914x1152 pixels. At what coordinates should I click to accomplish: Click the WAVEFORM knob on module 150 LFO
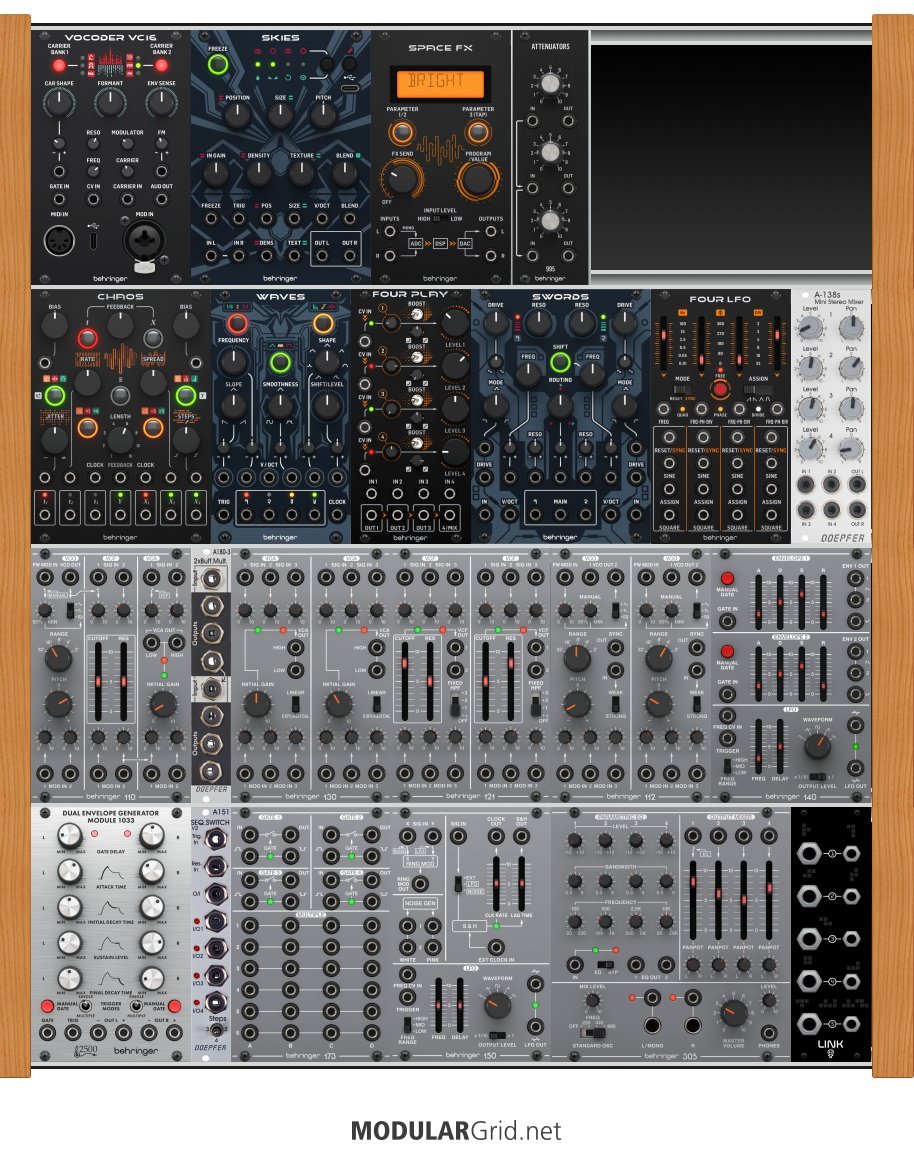tap(497, 1004)
